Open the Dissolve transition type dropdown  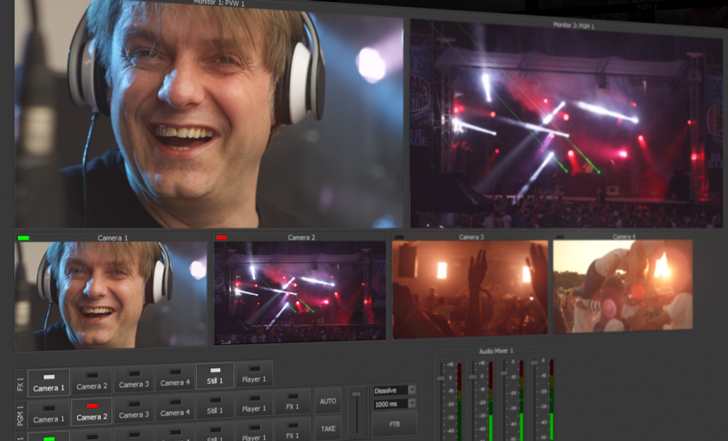pos(394,390)
